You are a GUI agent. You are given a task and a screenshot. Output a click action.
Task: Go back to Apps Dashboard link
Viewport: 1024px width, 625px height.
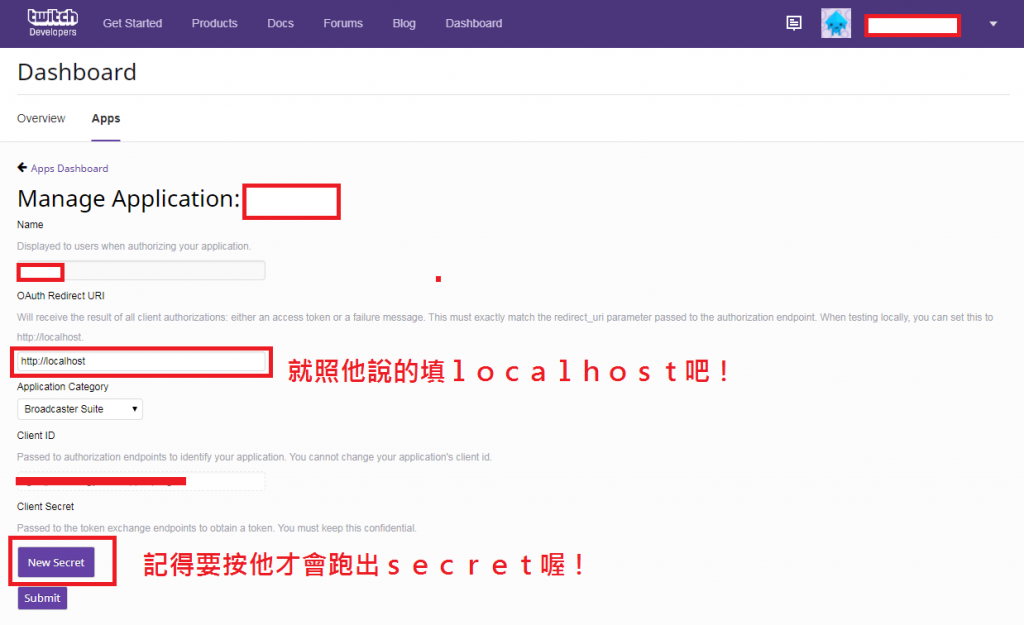click(x=70, y=168)
